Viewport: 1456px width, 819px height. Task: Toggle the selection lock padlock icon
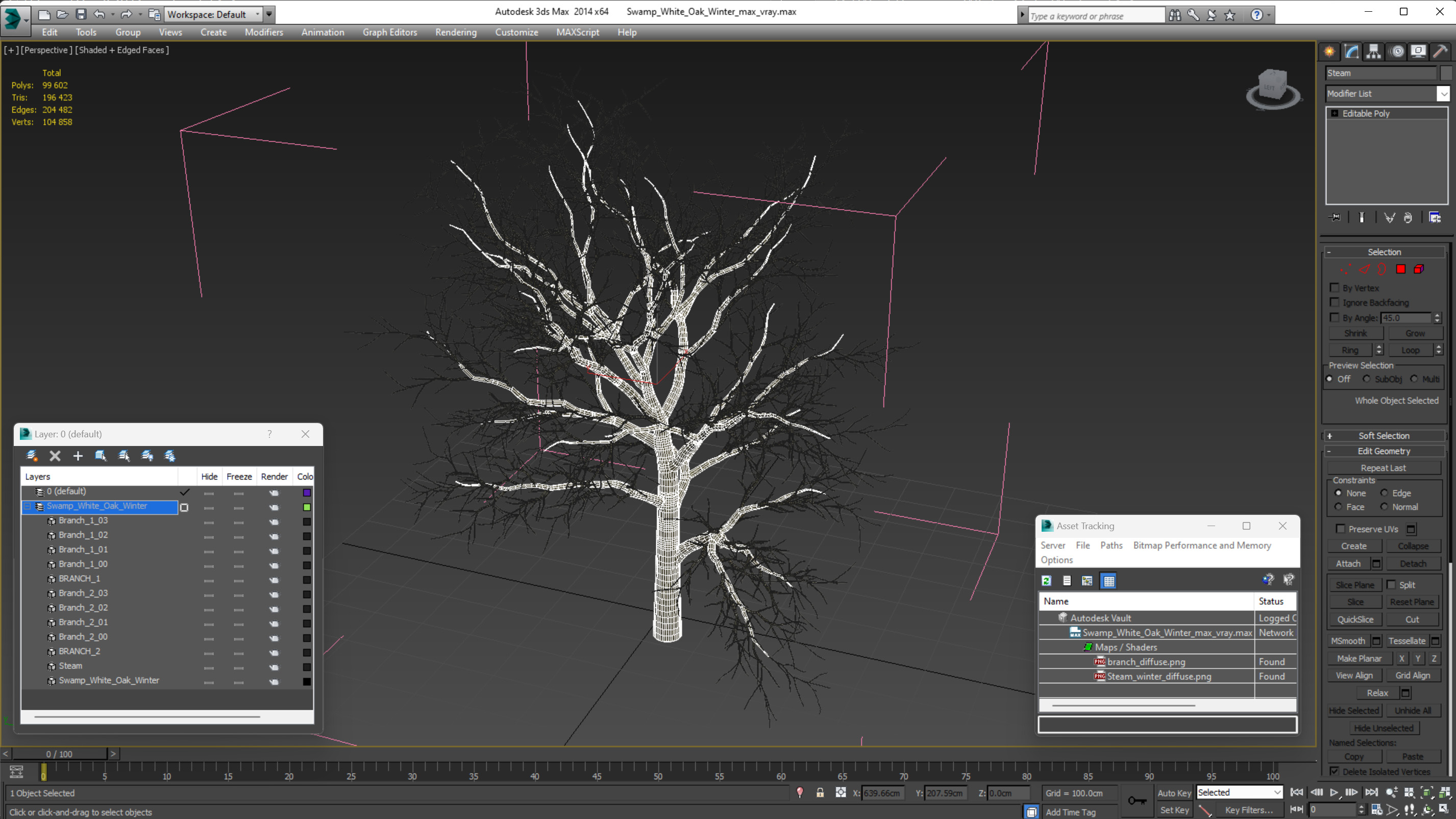tap(820, 792)
